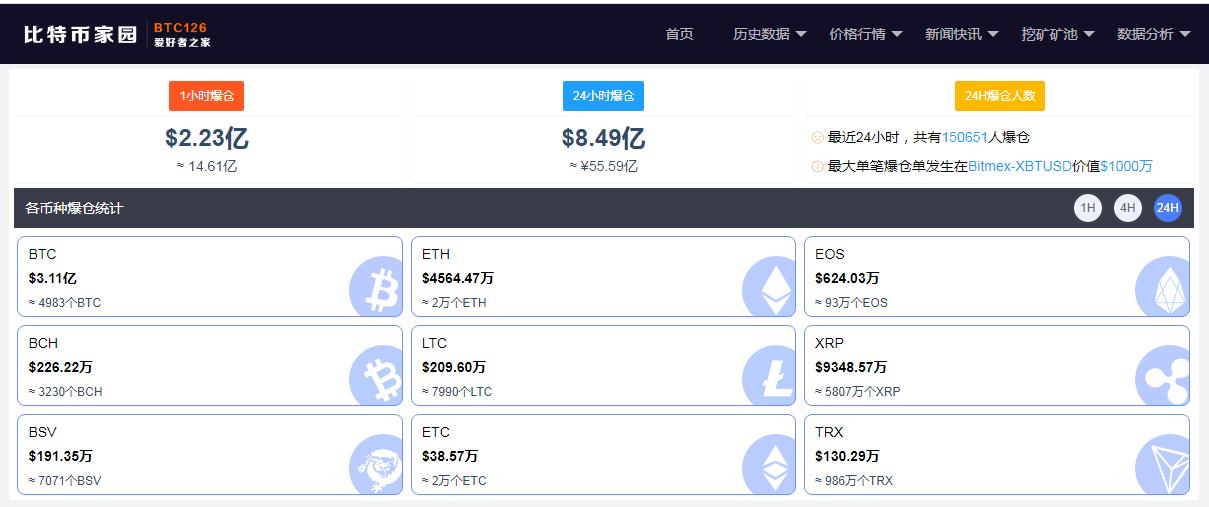The width and height of the screenshot is (1209, 507).
Task: Click the XRP Ripple logo icon
Action: [x=1162, y=379]
